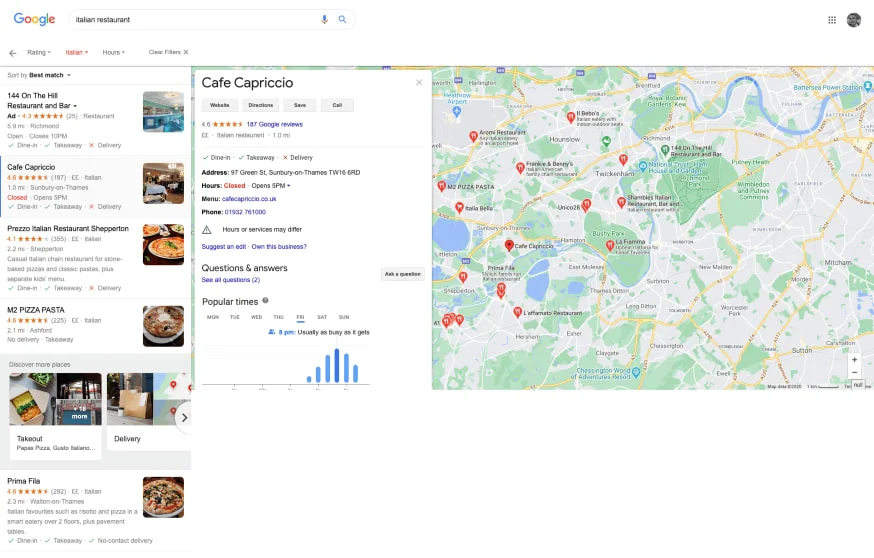Select MON in Popular times
Viewport: 874px width, 558px height.
tap(213, 317)
